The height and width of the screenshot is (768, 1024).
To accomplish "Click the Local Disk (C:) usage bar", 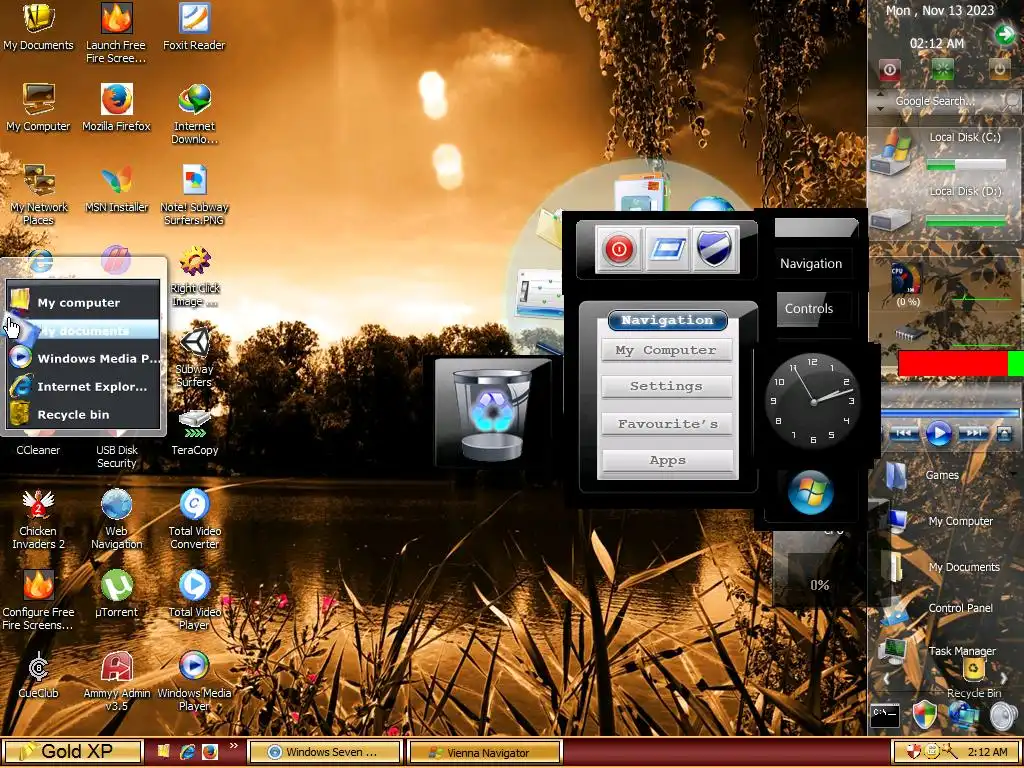I will tap(966, 166).
